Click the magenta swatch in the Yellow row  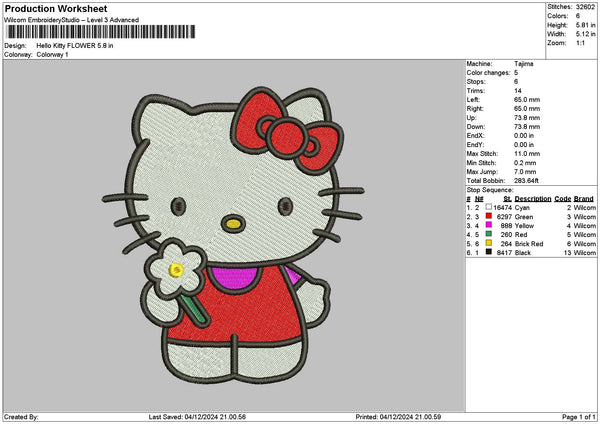point(489,225)
